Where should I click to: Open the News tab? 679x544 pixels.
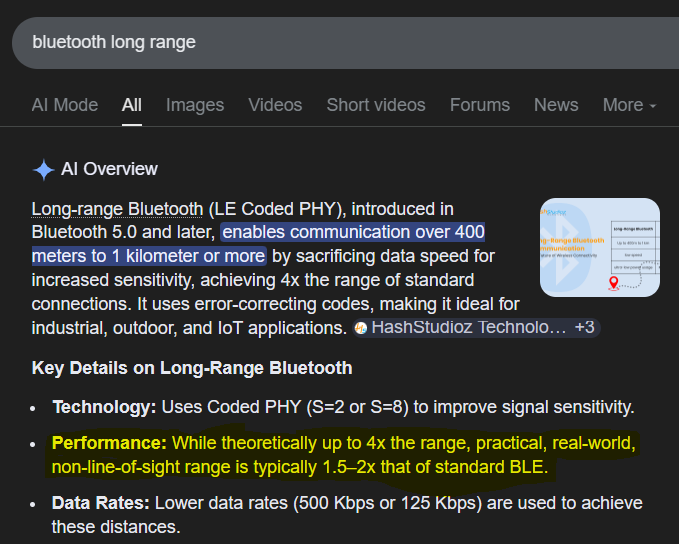click(556, 105)
